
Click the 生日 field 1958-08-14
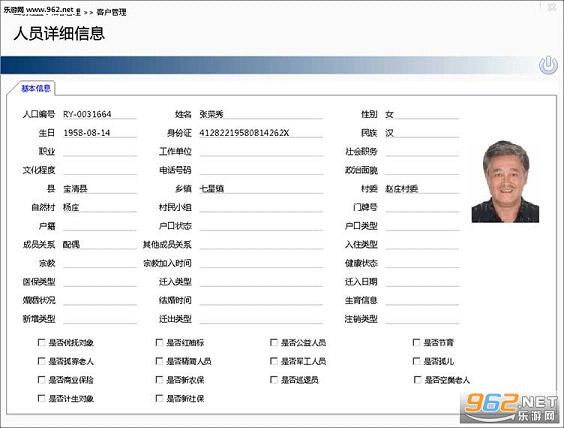tap(100, 133)
